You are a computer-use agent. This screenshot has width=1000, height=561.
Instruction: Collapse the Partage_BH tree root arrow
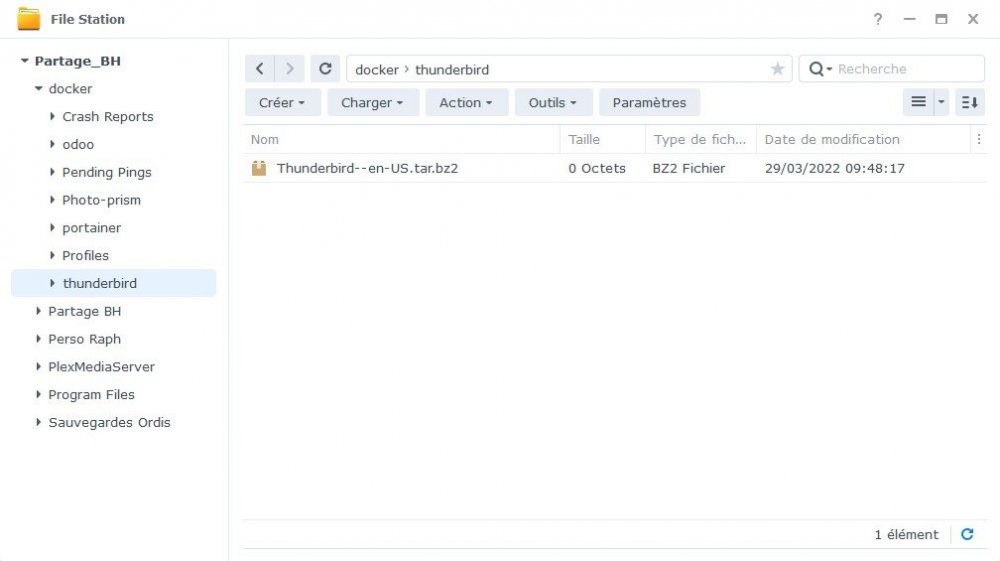coord(24,61)
